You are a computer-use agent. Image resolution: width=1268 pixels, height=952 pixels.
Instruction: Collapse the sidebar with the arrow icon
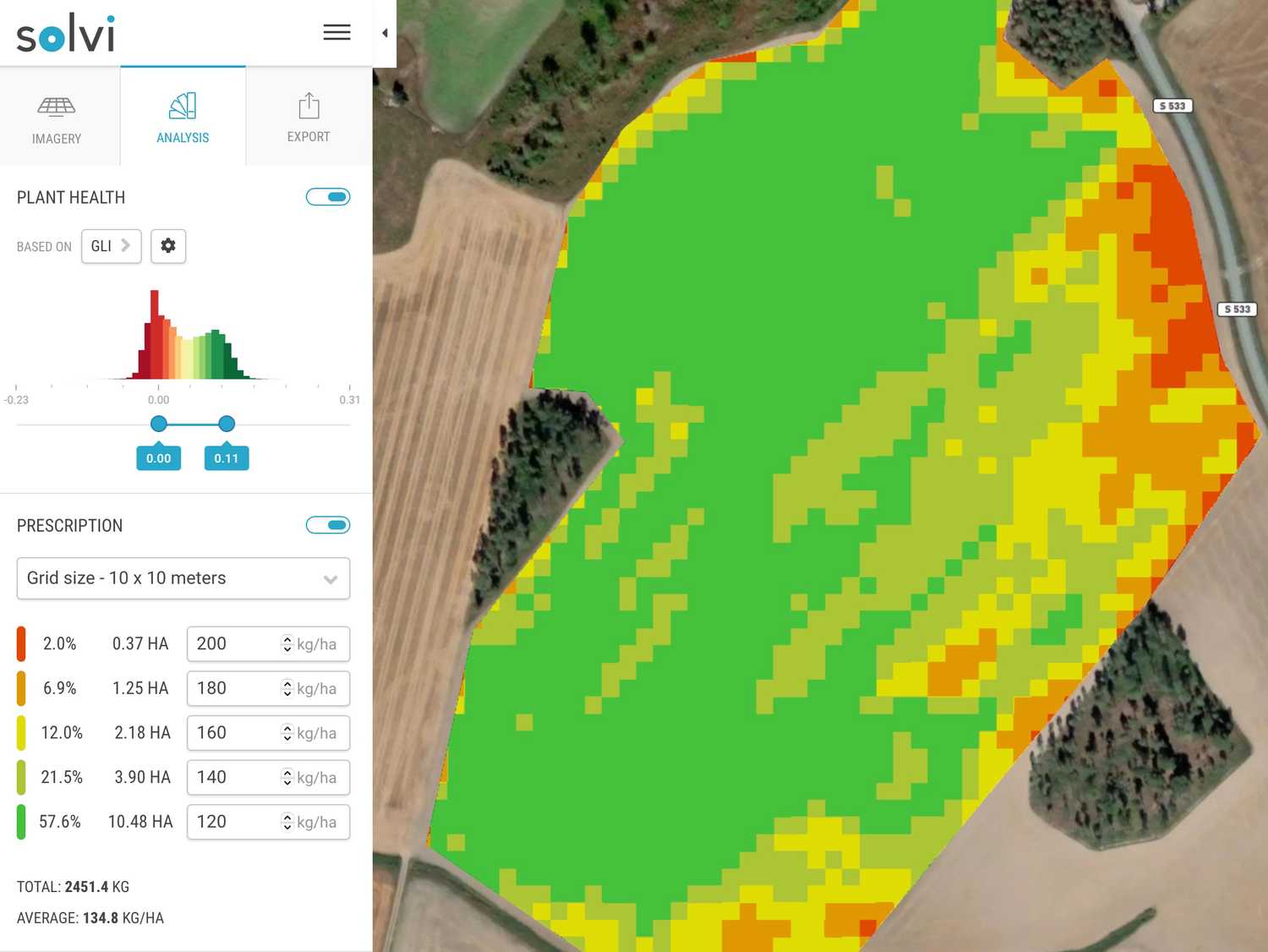coord(385,34)
